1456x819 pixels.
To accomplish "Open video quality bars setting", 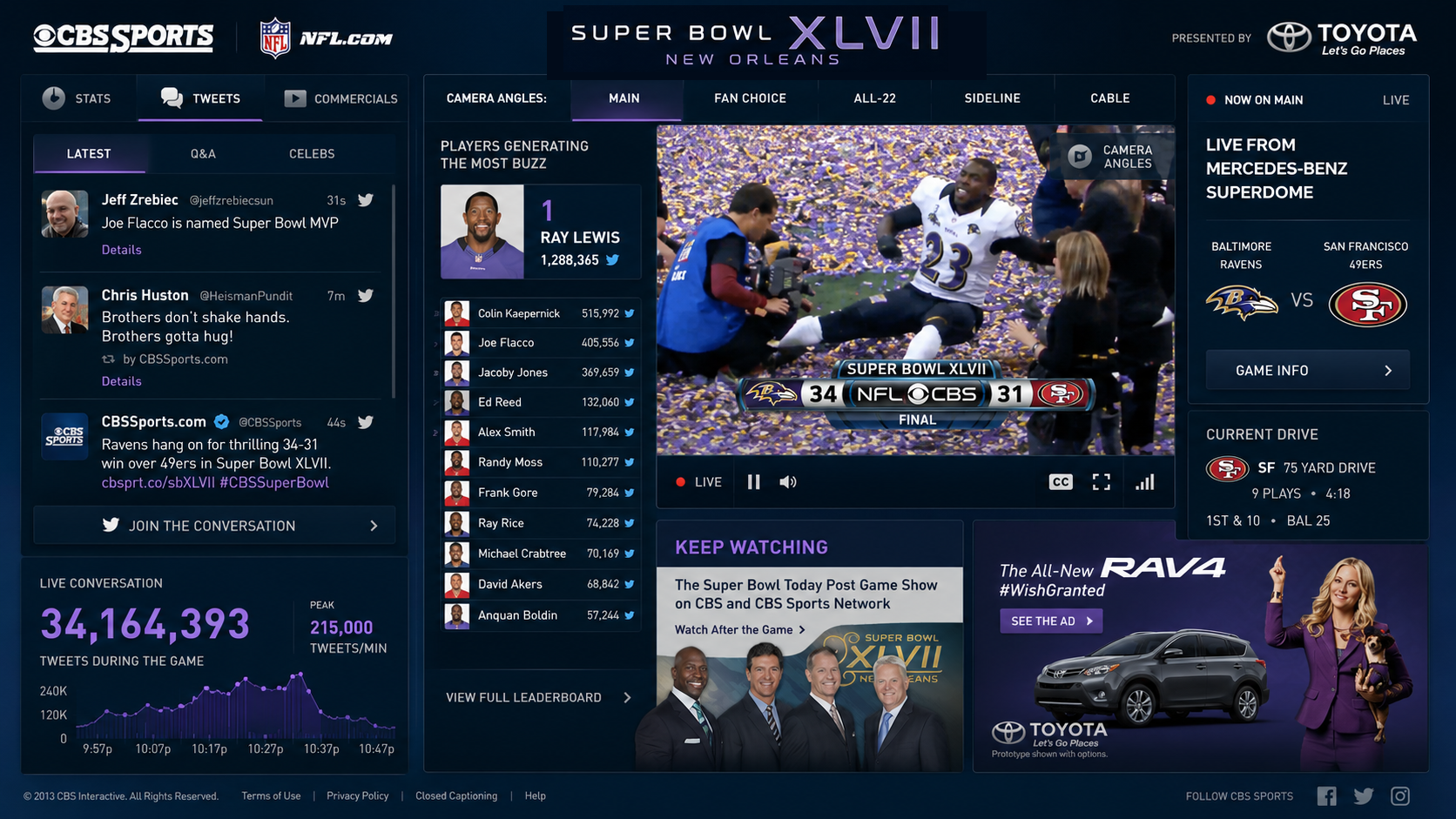I will point(1145,482).
